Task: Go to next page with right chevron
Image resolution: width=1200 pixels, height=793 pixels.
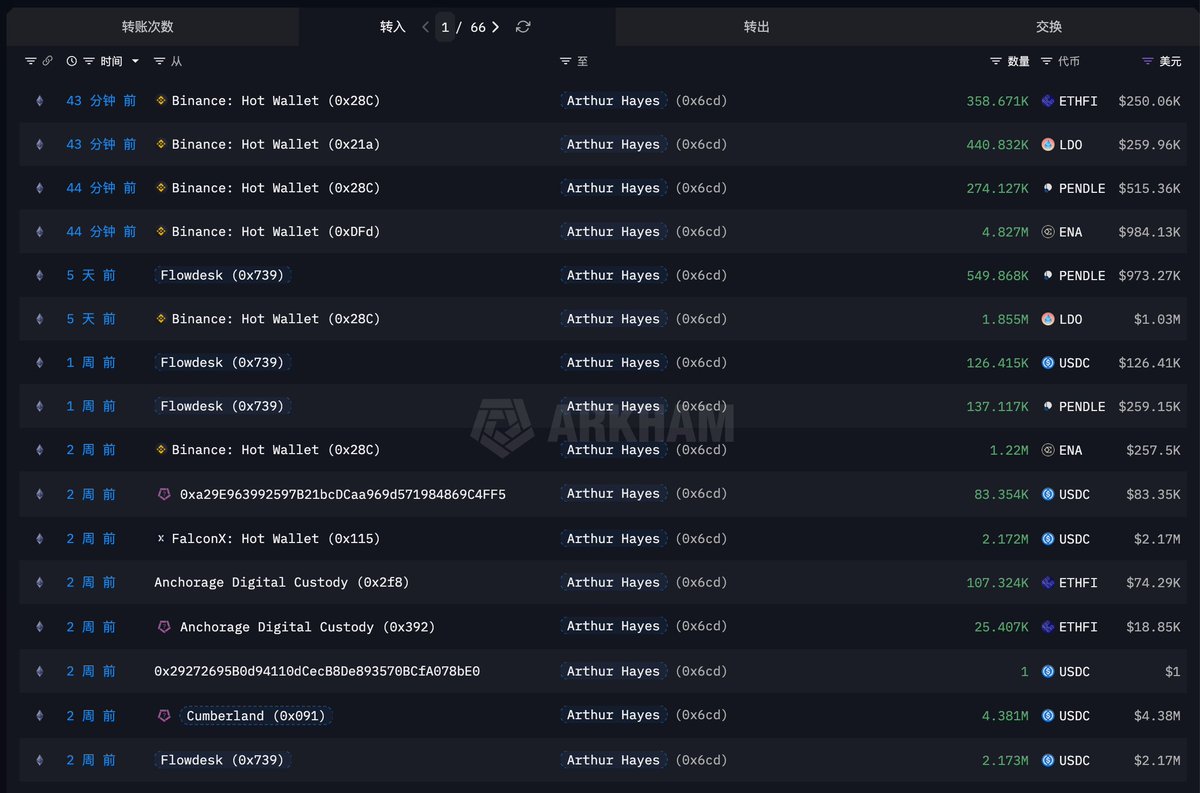Action: pos(496,27)
